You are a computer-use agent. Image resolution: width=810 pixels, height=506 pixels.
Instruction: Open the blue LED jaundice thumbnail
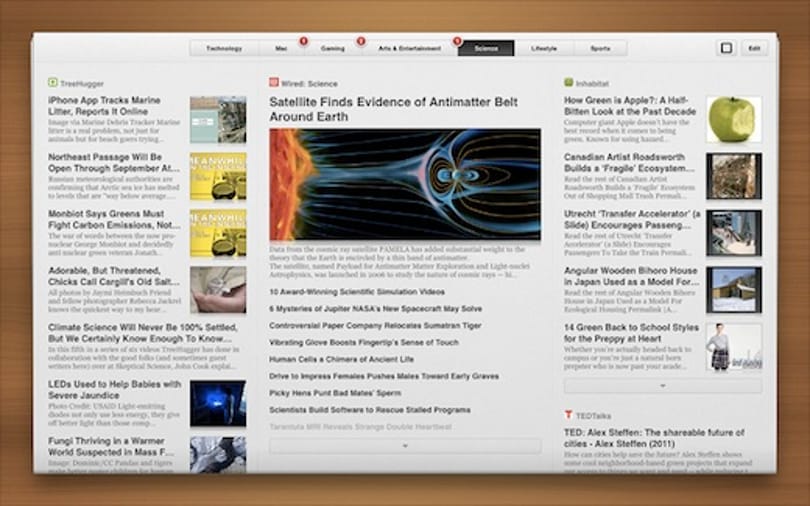pyautogui.click(x=218, y=404)
